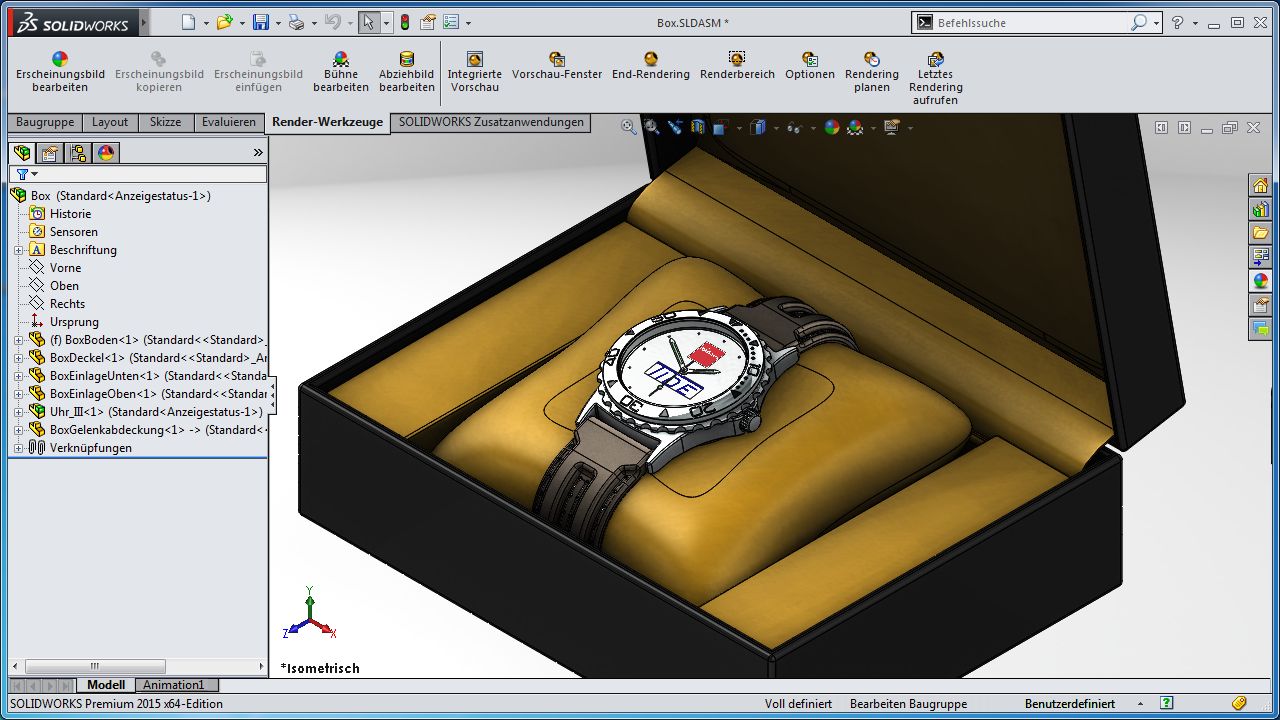1280x720 pixels.
Task: Expand the BoxBoden<1> component
Action: click(18, 340)
